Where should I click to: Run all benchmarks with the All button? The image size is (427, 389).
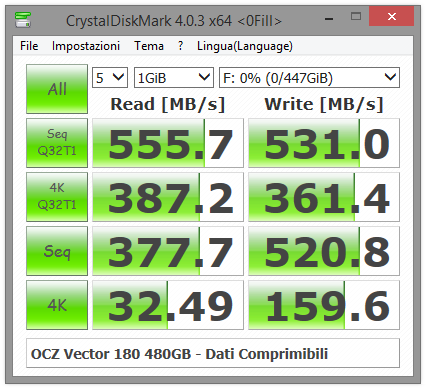point(57,89)
